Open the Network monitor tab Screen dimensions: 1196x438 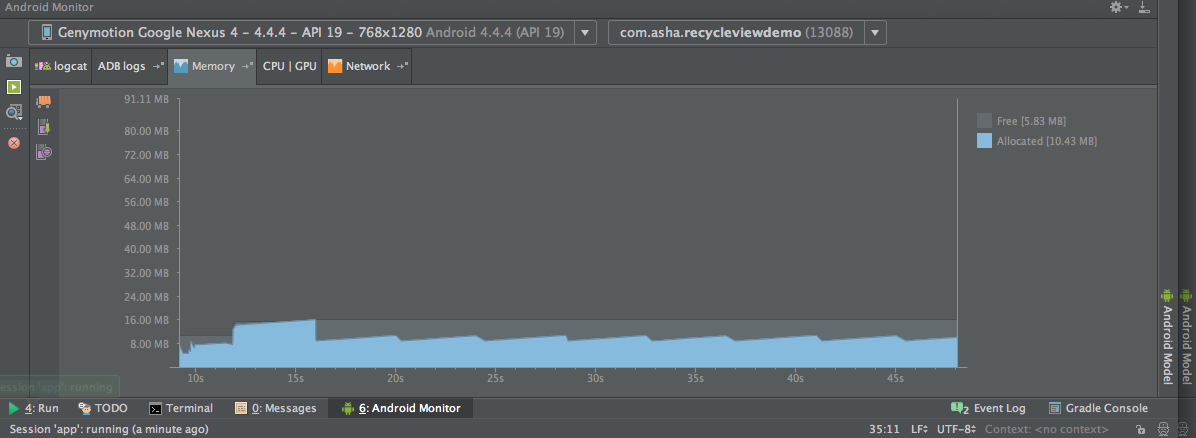pos(367,66)
